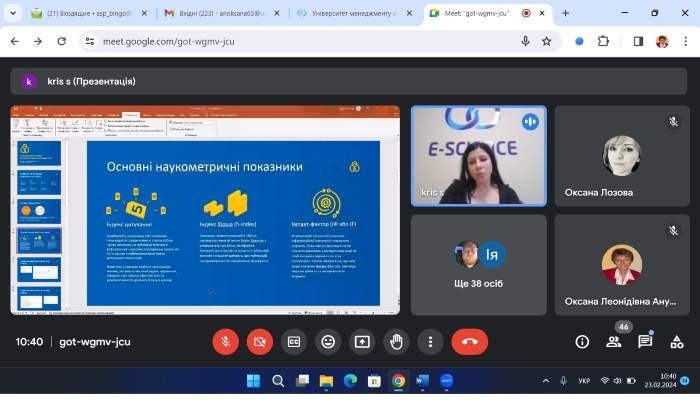Screen dimensions: 700x400
Task: Open the activities panel
Action: (x=677, y=341)
